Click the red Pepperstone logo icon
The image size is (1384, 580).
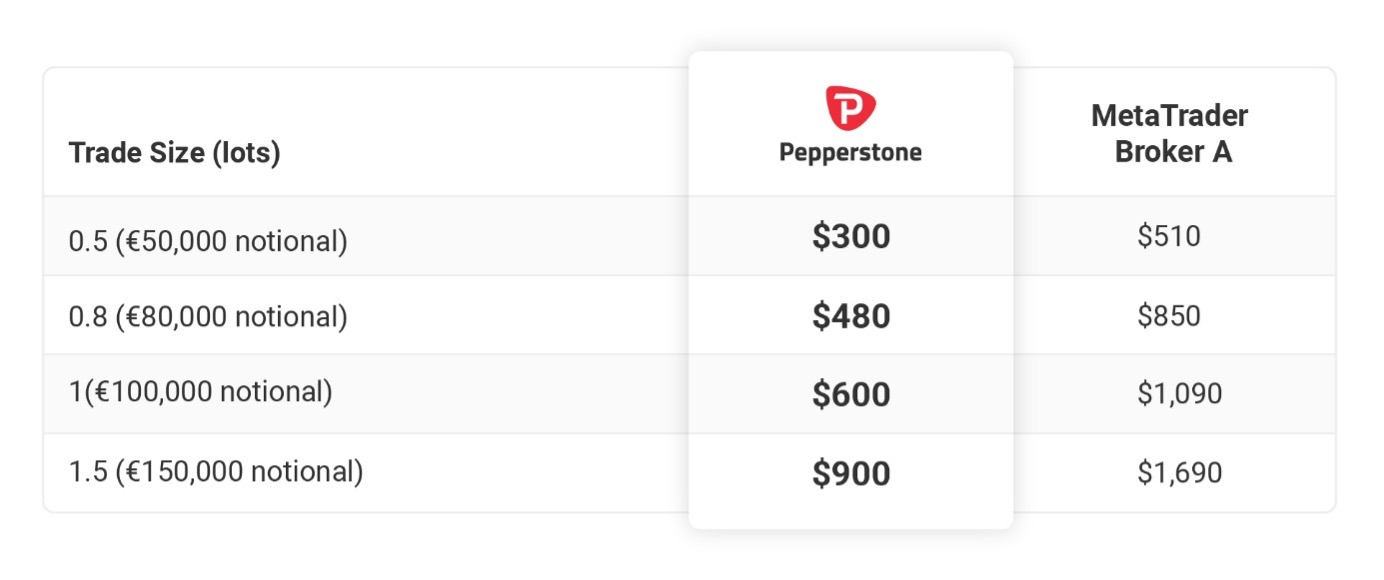850,109
